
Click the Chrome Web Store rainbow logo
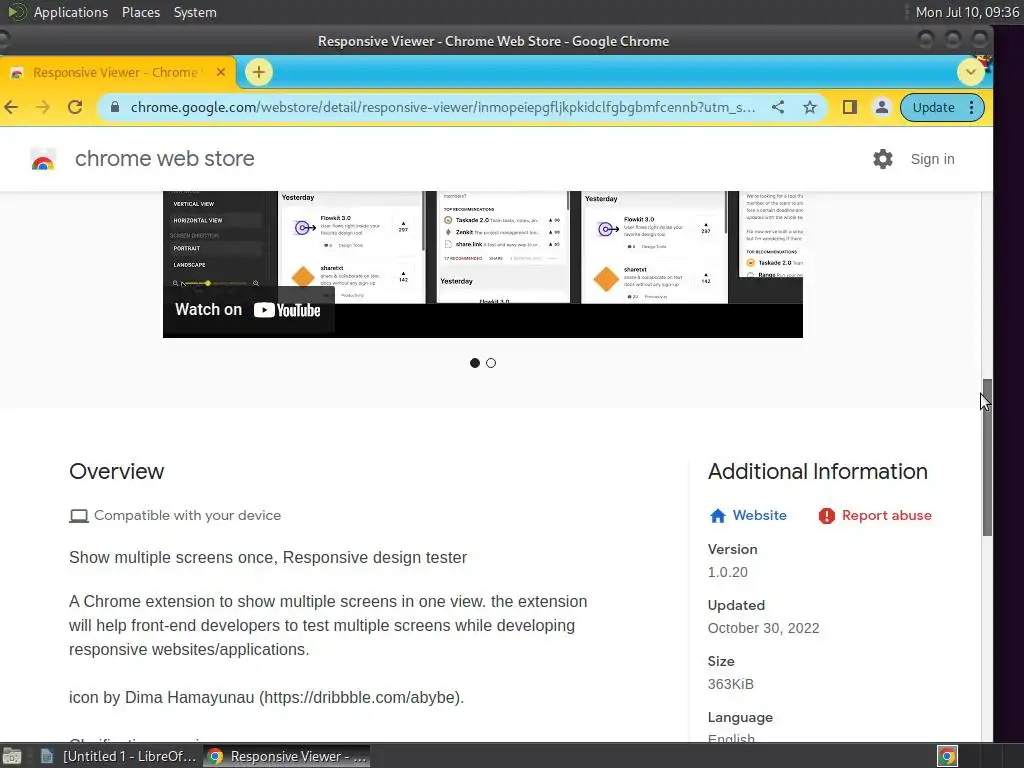tap(43, 159)
